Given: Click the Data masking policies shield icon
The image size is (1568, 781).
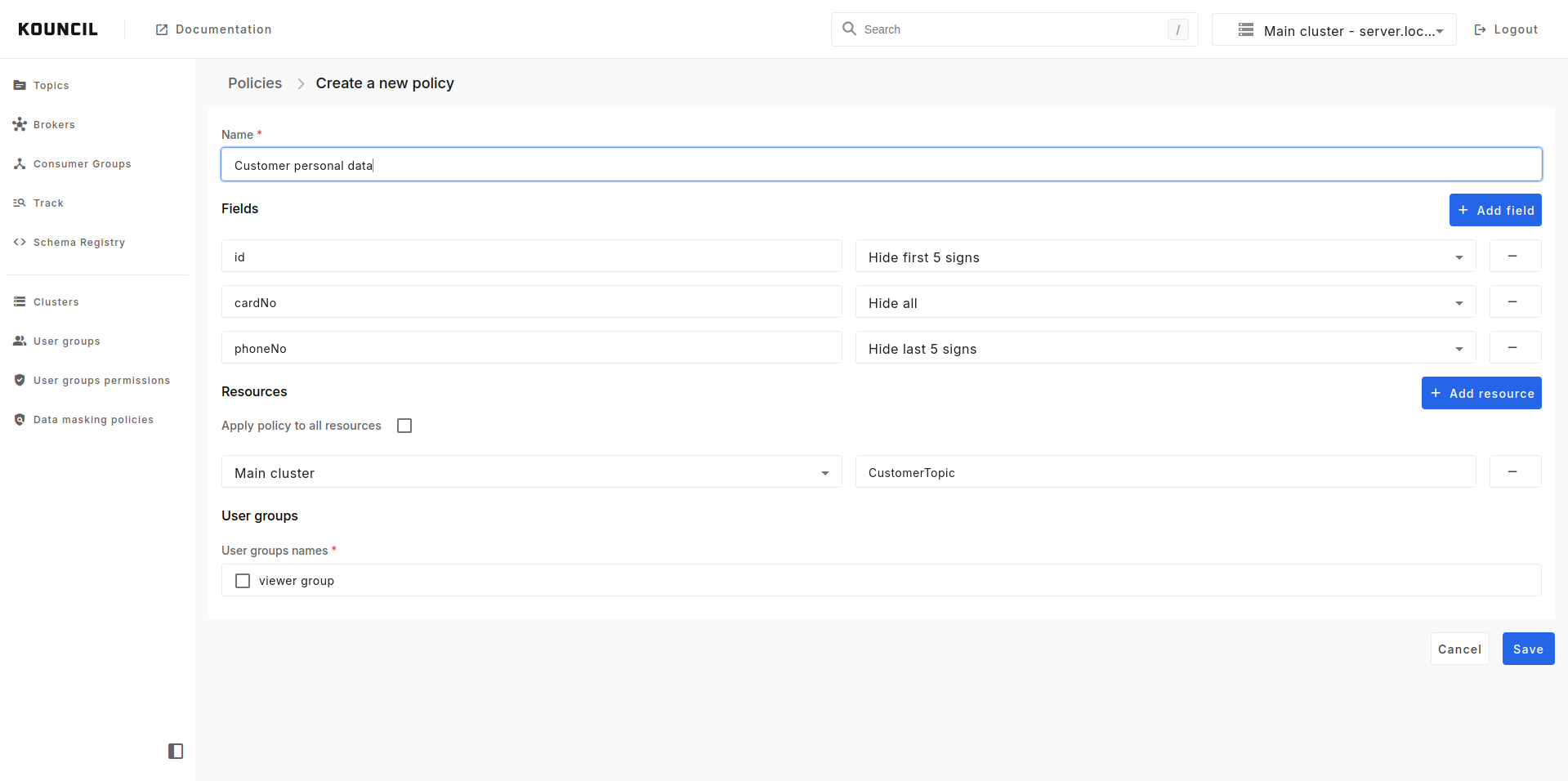Looking at the screenshot, I should [20, 419].
